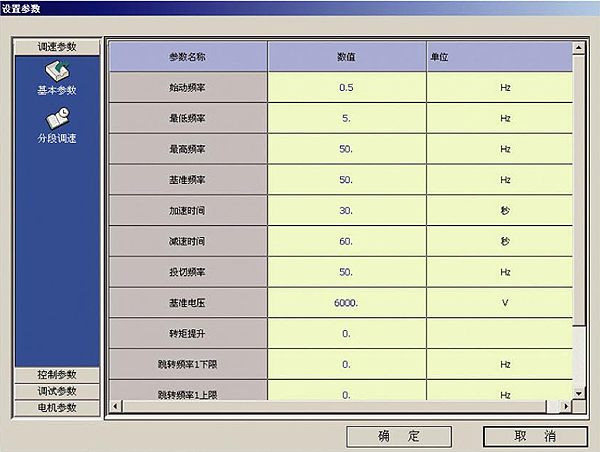Image resolution: width=600 pixels, height=452 pixels.
Task: Click the 始动频率 value cell showing 0.5
Action: click(x=346, y=88)
